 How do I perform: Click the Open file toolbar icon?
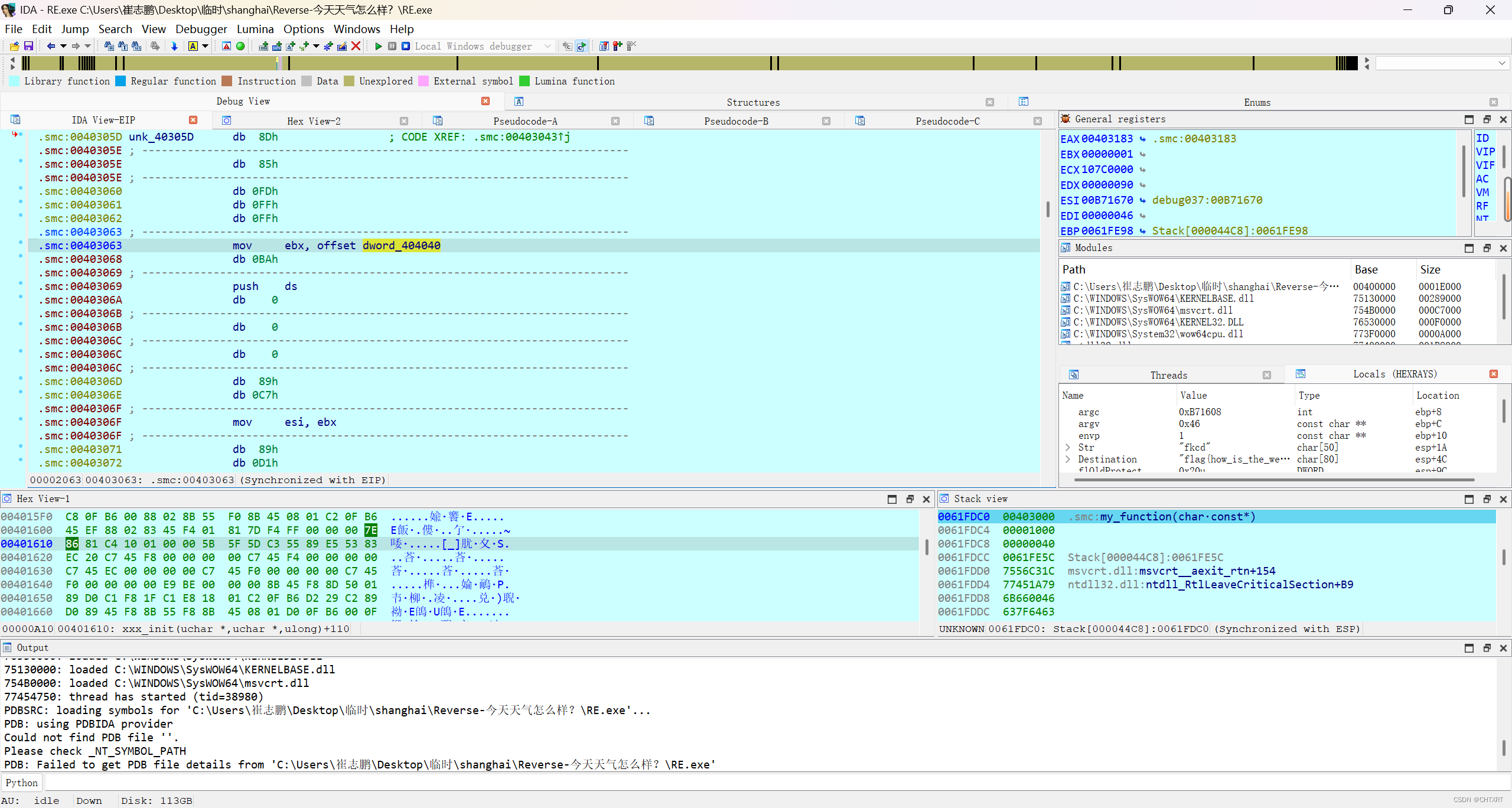click(14, 46)
